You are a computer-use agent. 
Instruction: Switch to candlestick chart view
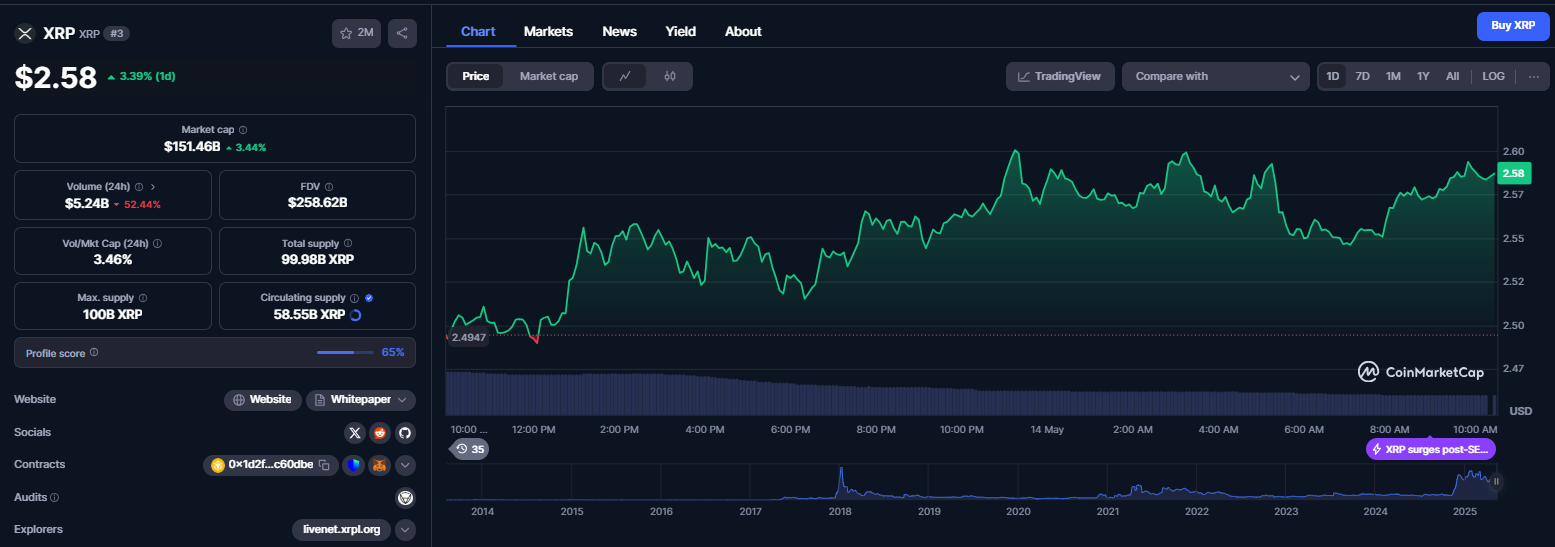click(x=670, y=76)
